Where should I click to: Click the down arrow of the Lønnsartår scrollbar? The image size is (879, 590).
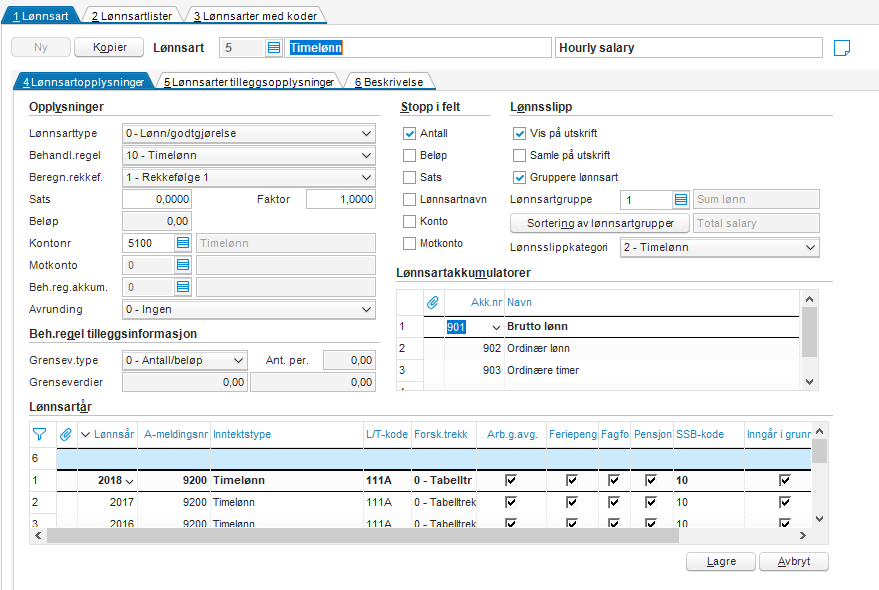[x=819, y=519]
